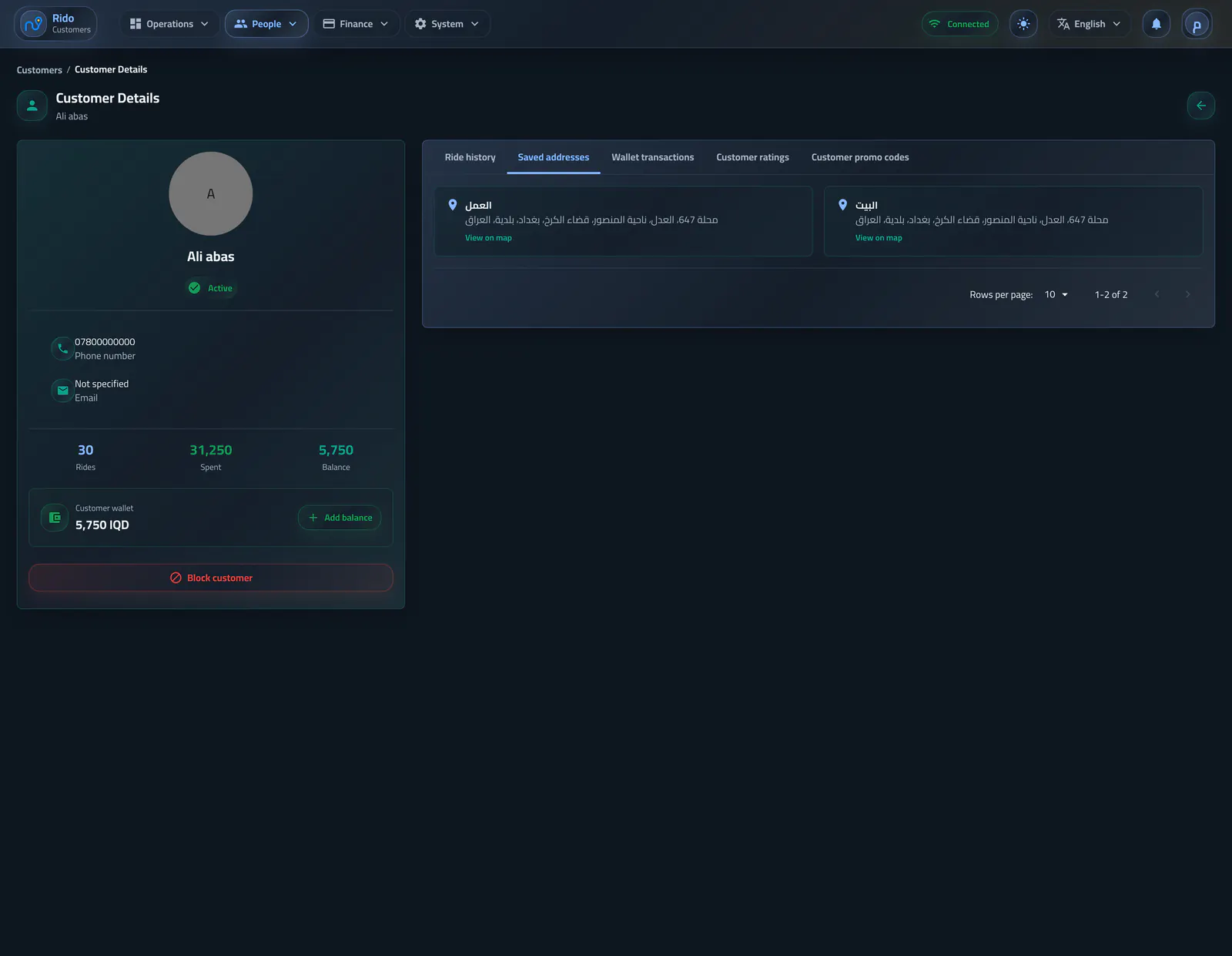
Task: Click the location pin on العمل address
Action: (x=453, y=205)
